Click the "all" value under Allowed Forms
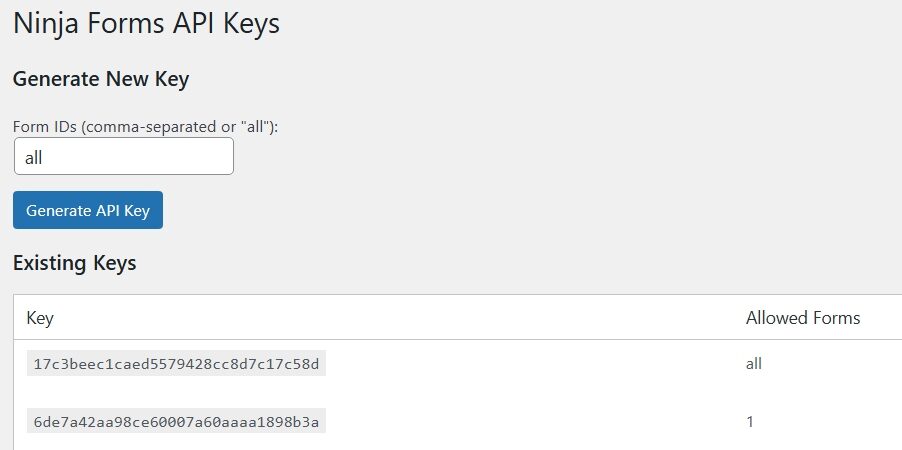Viewport: 902px width, 450px height. pos(754,363)
